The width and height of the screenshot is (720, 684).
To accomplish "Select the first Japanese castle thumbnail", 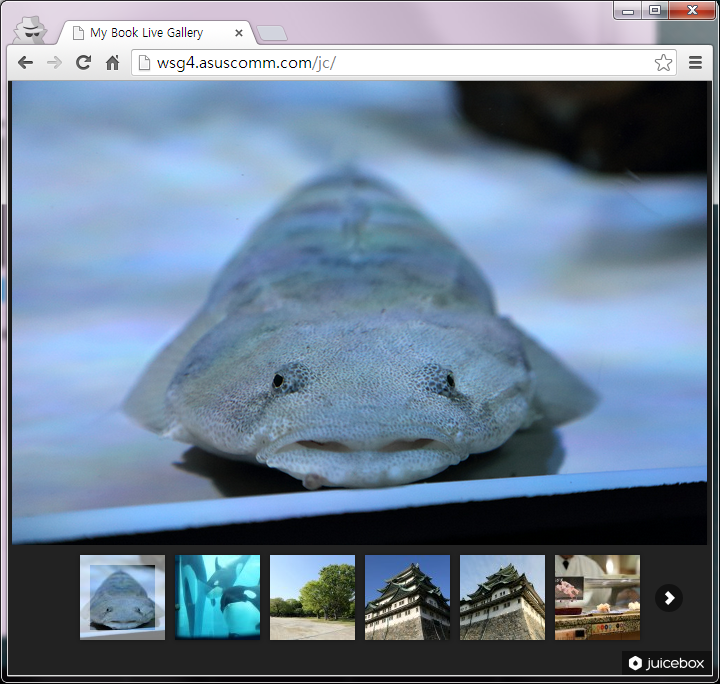I will pos(407,597).
